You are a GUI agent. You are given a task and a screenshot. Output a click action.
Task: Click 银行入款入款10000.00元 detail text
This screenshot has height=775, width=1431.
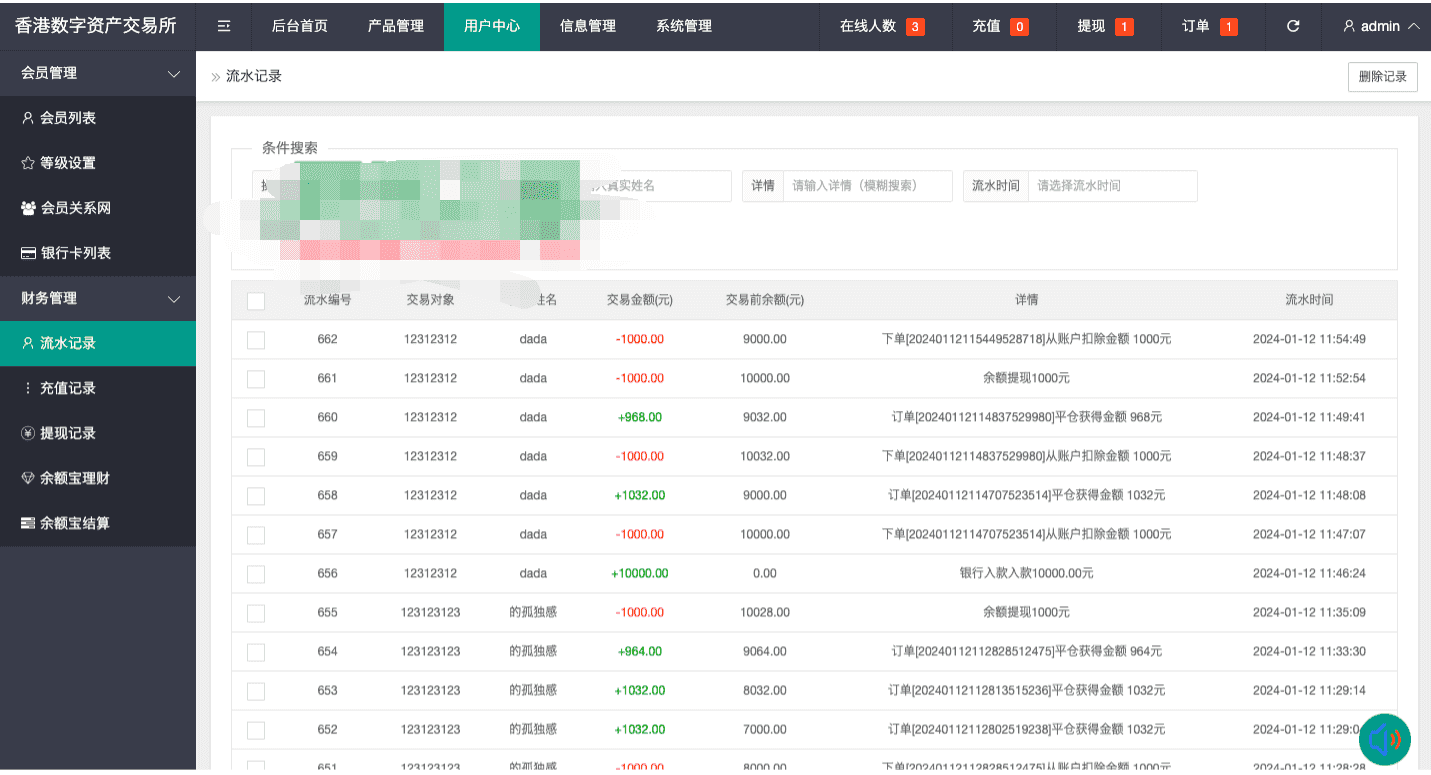(x=1026, y=574)
